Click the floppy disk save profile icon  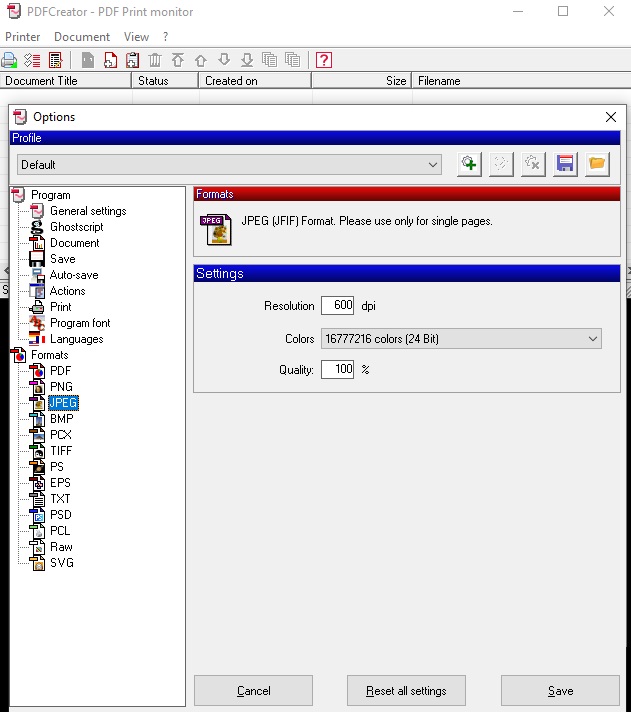coord(565,164)
